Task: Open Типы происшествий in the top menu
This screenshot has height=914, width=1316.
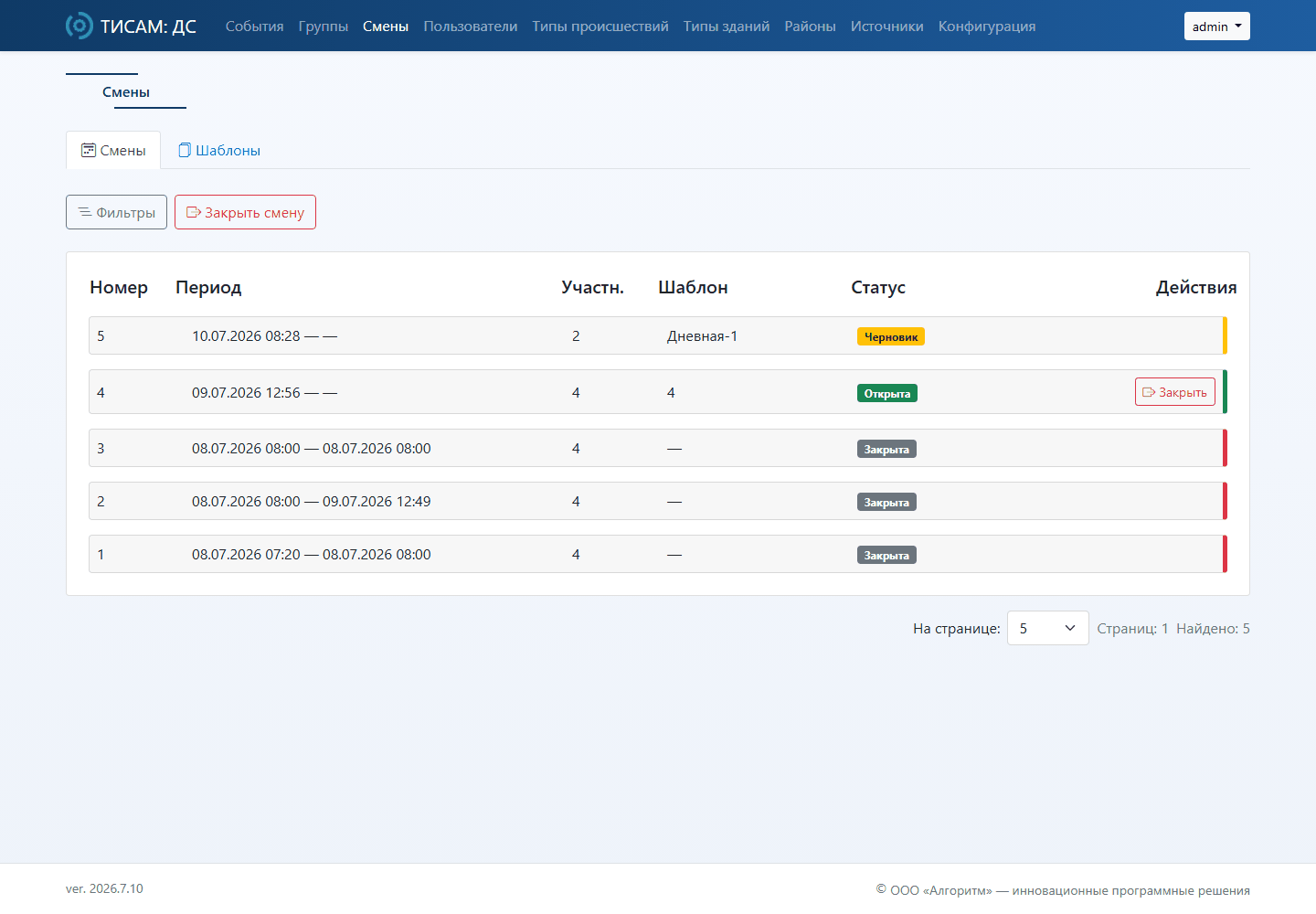Action: (600, 27)
